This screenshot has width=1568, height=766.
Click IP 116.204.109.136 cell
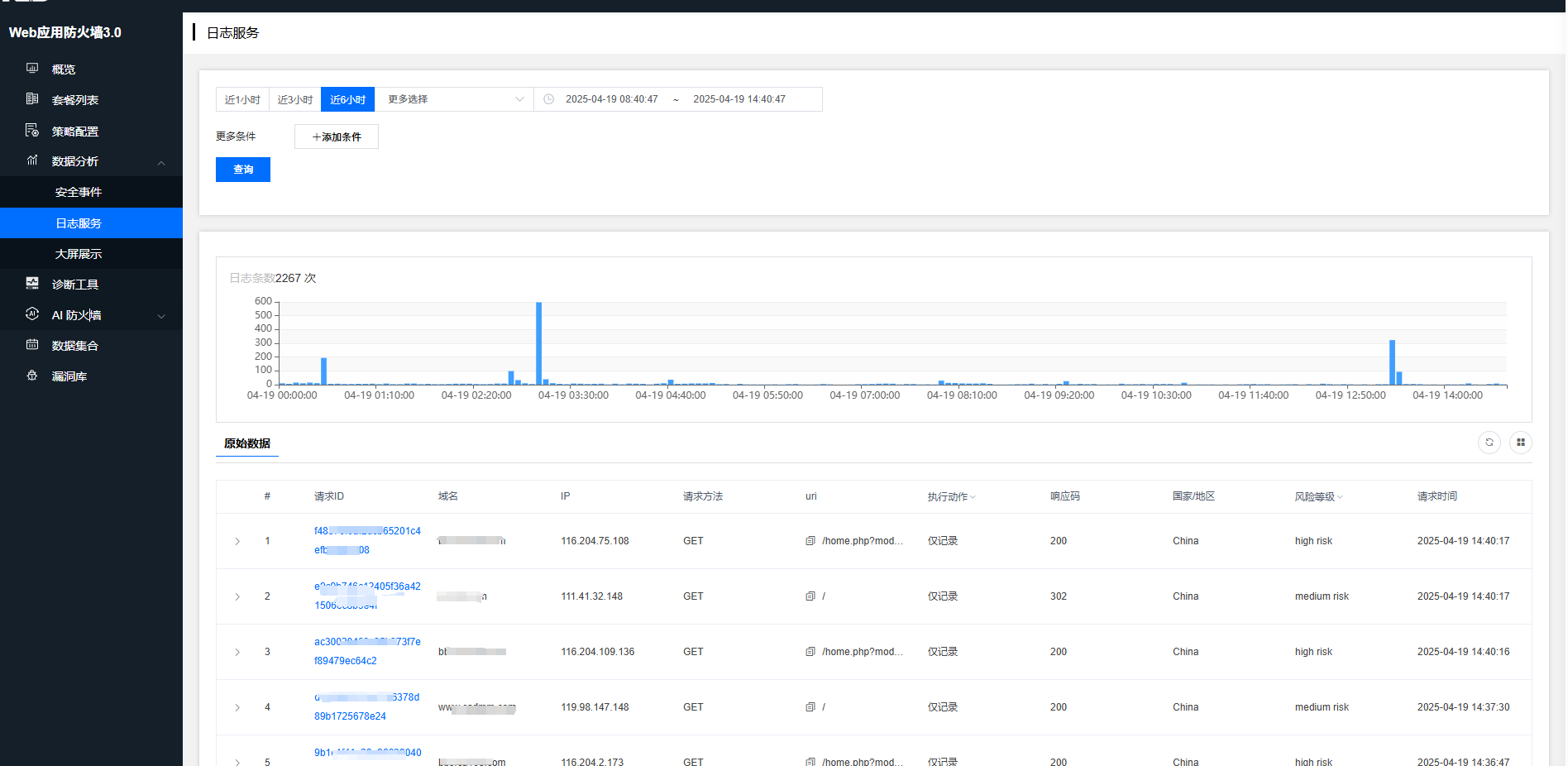coord(597,652)
